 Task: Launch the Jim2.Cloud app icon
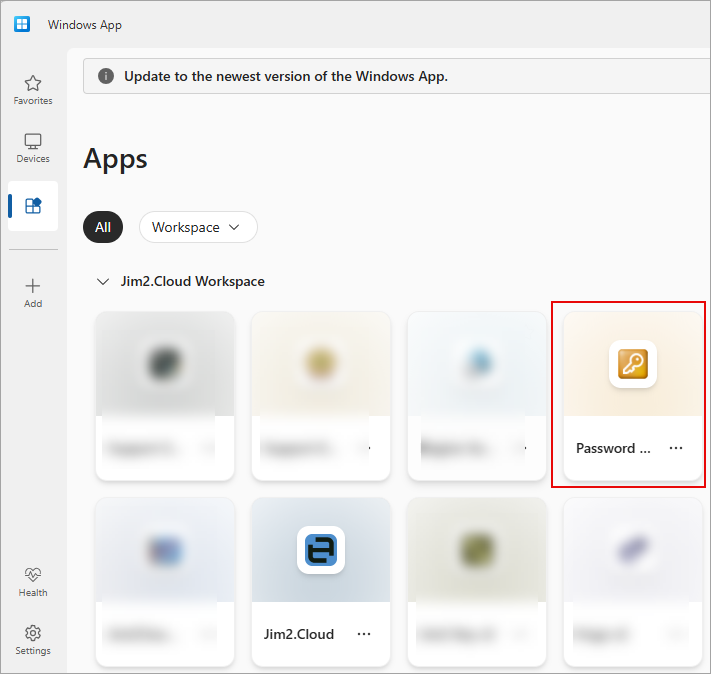(321, 550)
